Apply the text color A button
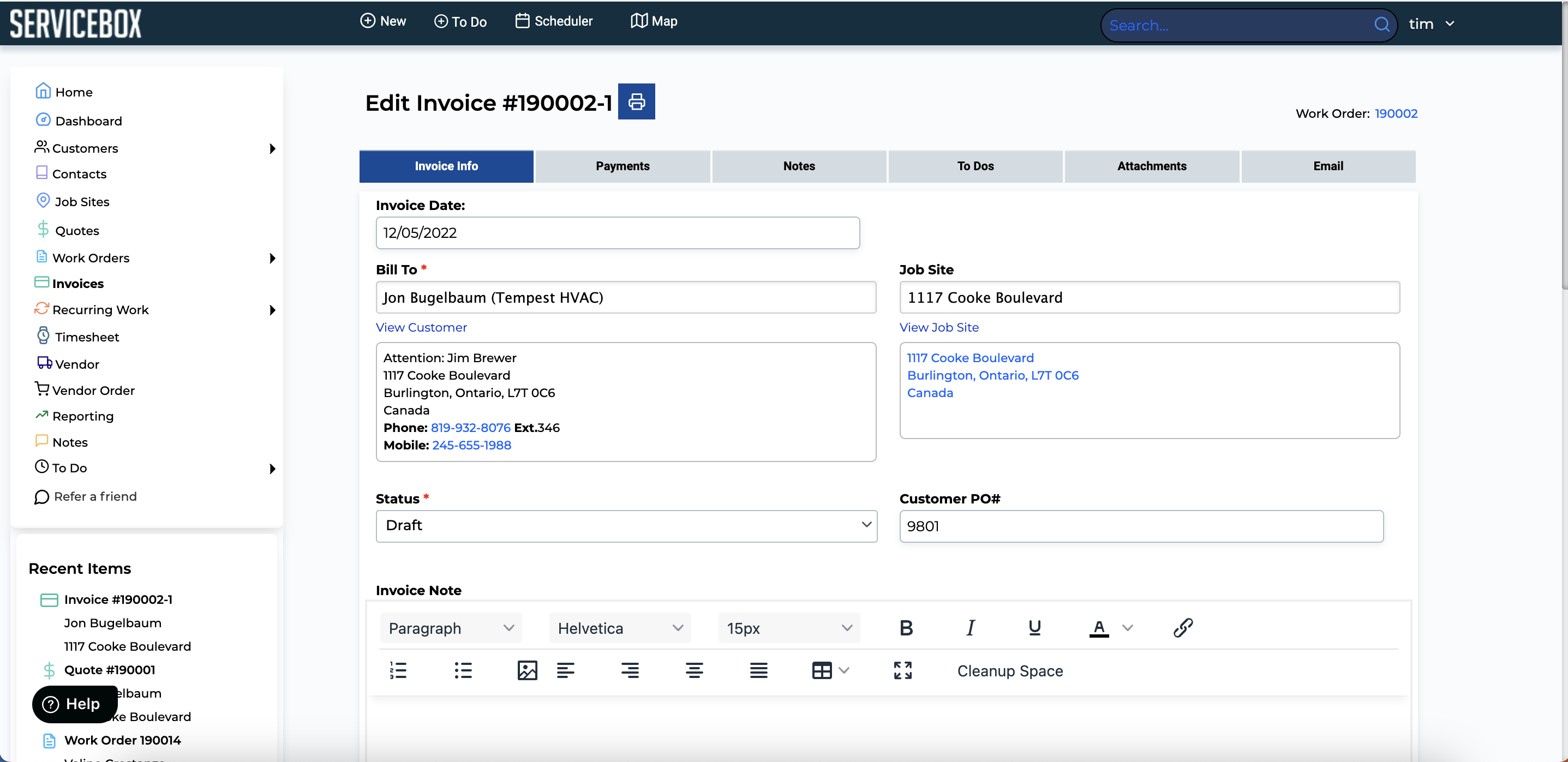Viewport: 1568px width, 762px height. coord(1099,627)
